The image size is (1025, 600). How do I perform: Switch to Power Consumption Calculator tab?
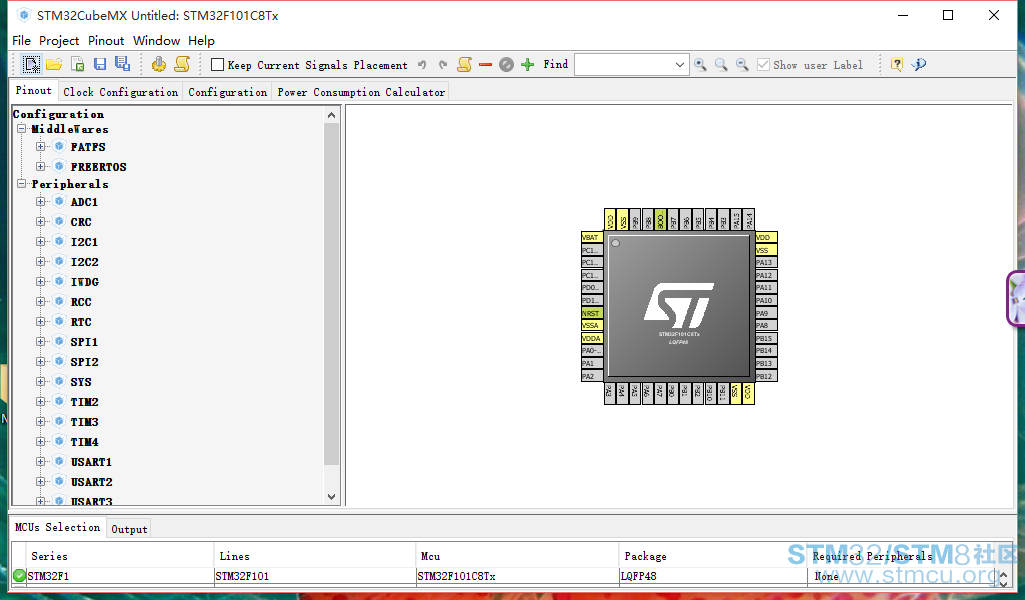click(361, 92)
